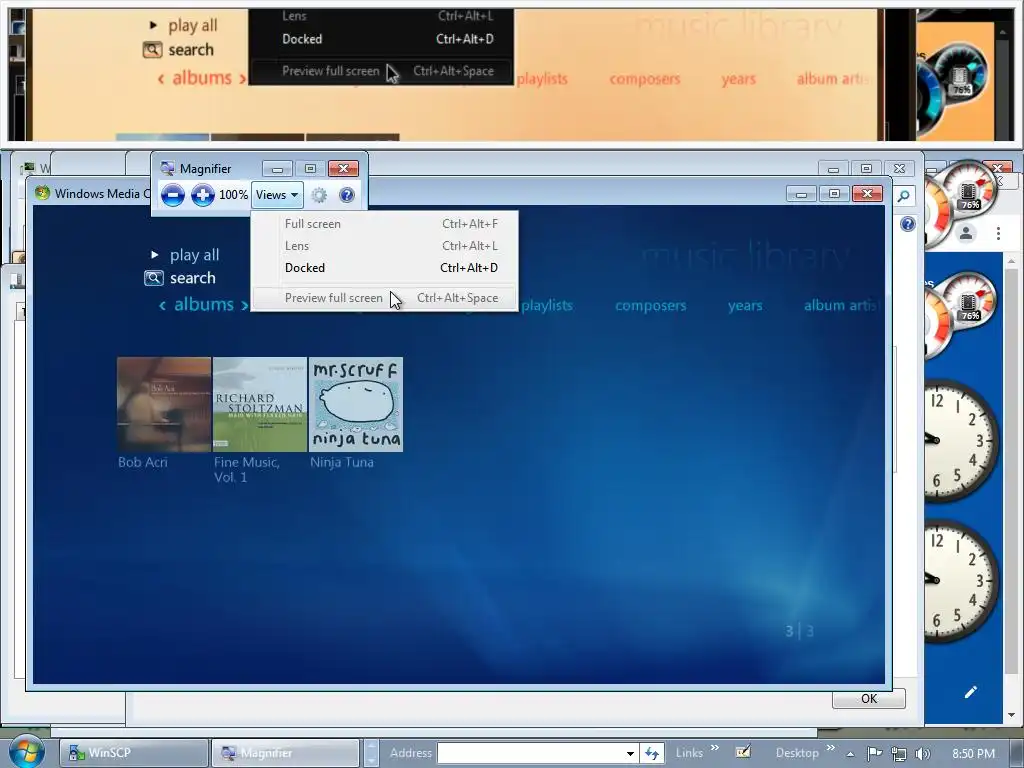Open the three-dot menu in browser
The image size is (1024, 768).
[998, 233]
